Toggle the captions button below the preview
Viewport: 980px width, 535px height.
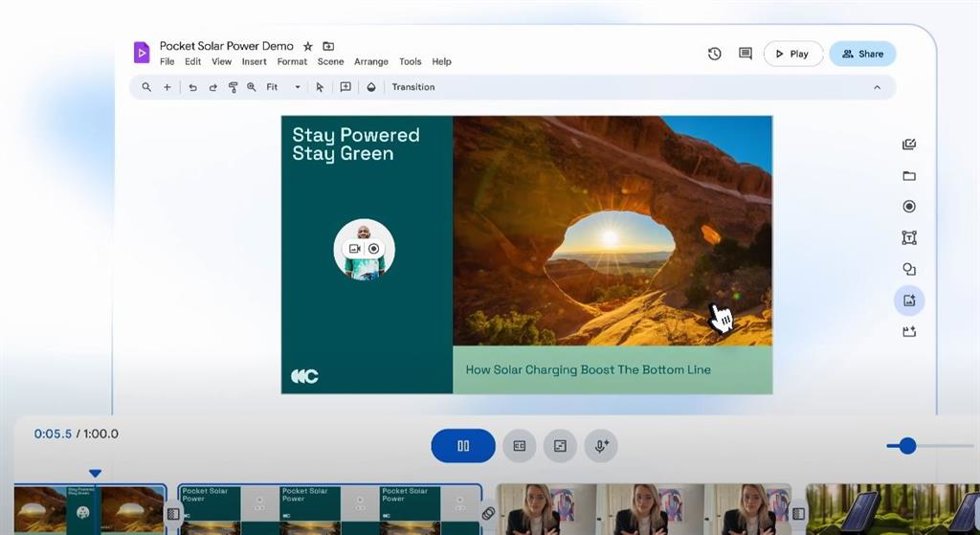pyautogui.click(x=519, y=446)
